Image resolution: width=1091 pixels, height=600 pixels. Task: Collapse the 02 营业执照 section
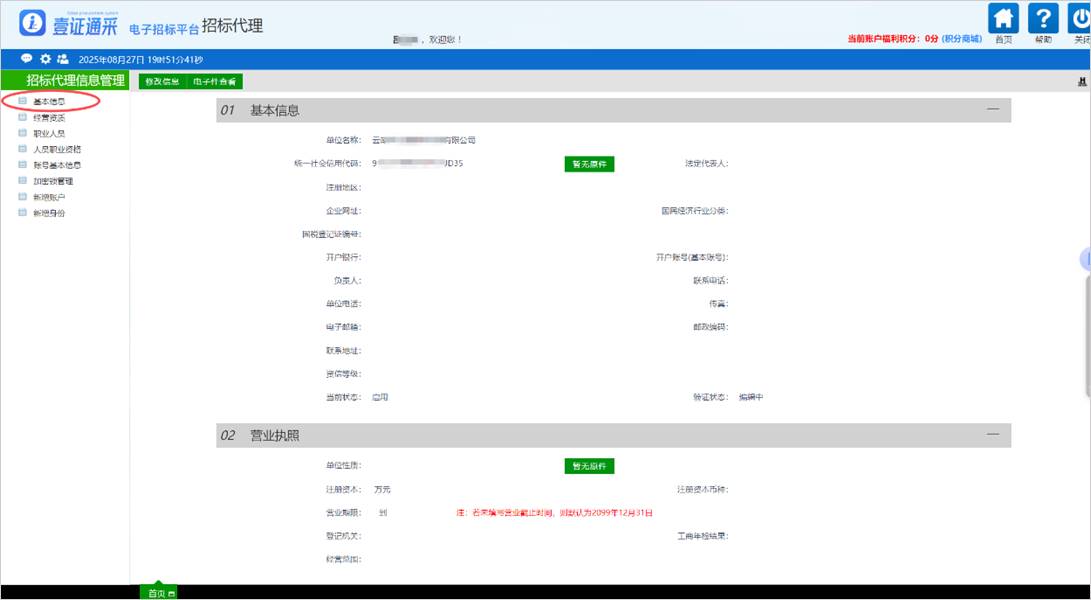[993, 435]
